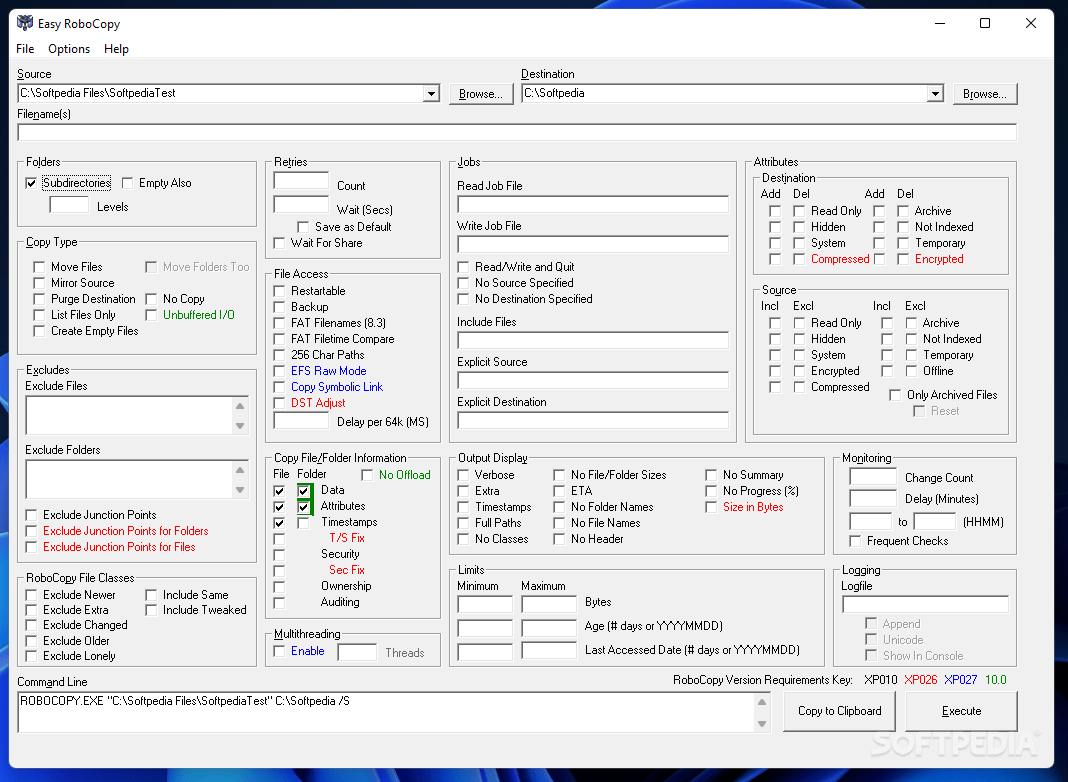
Task: Click the Include Files field
Action: click(593, 340)
